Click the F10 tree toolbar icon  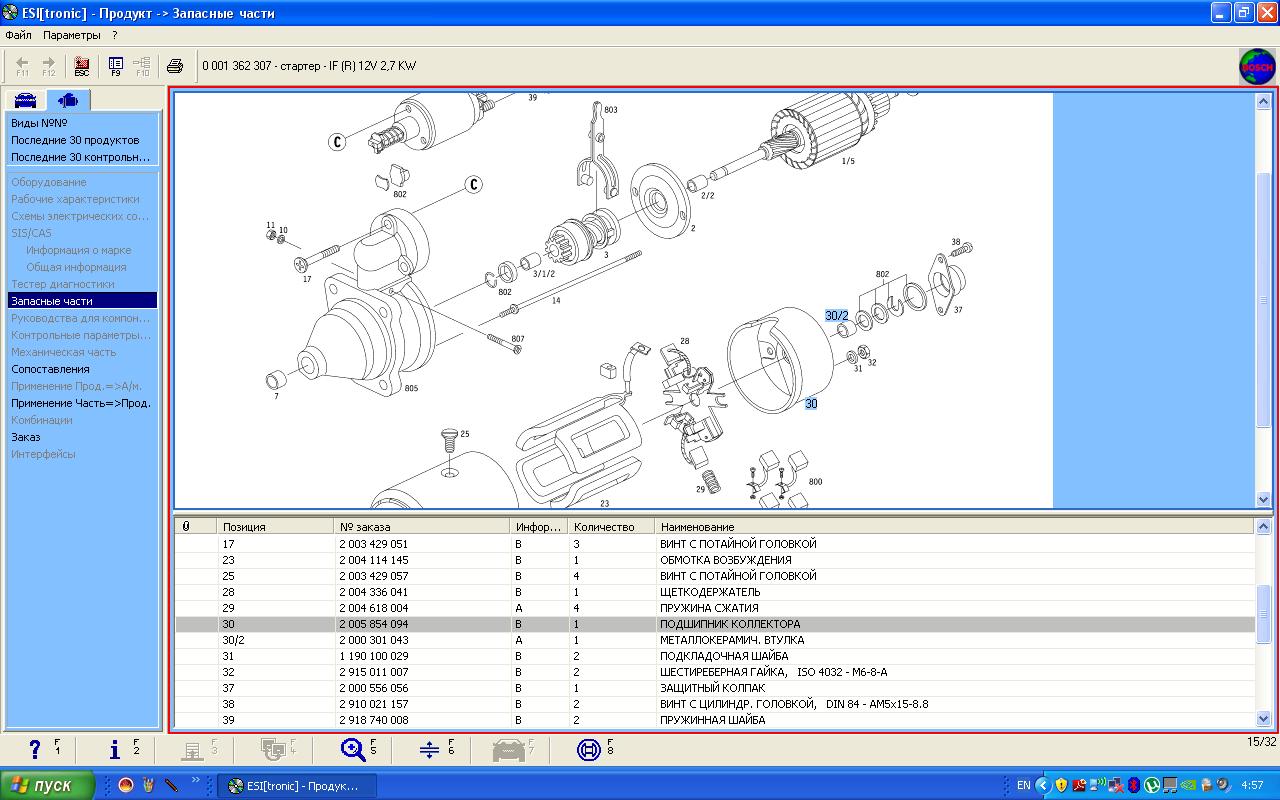(x=142, y=66)
